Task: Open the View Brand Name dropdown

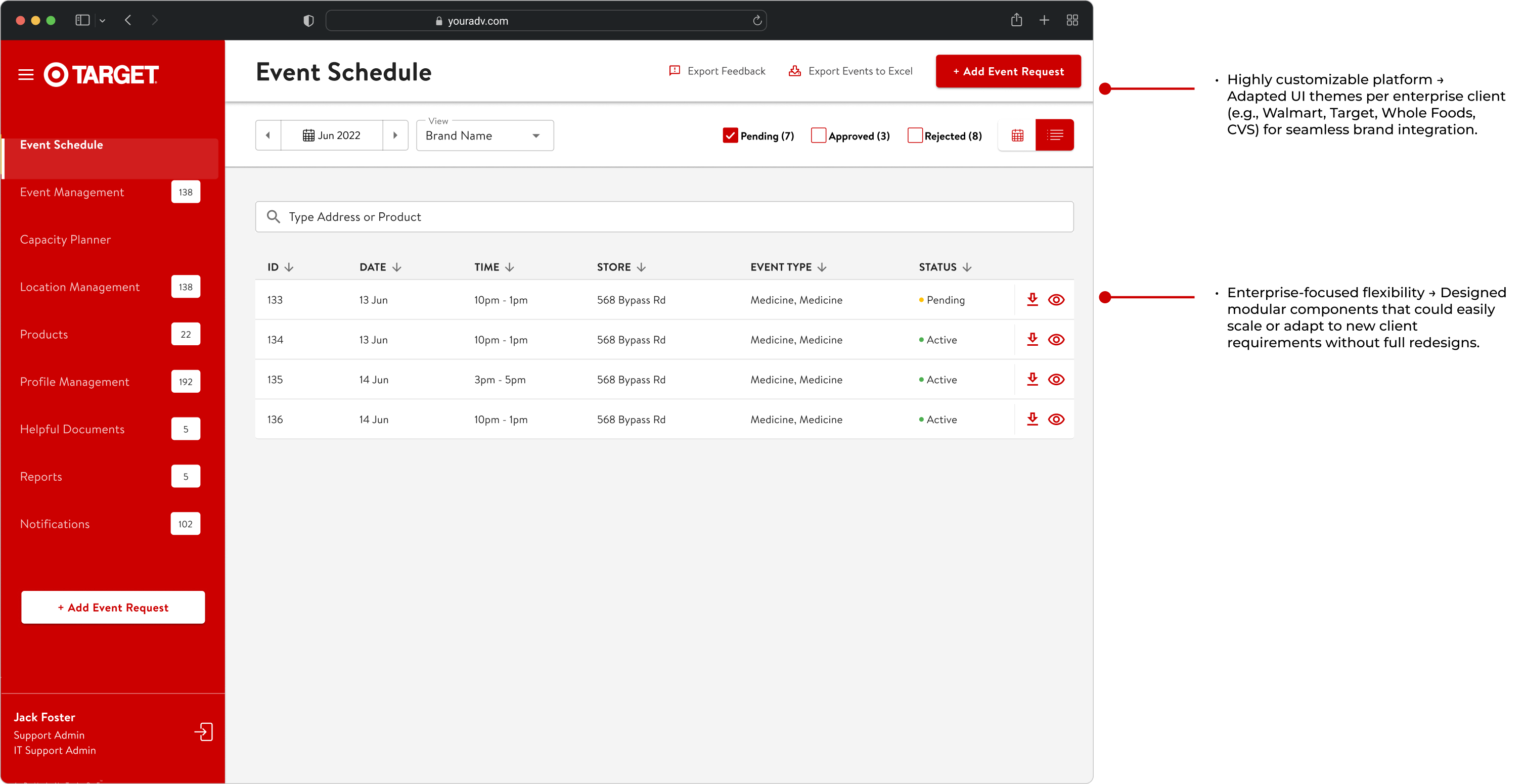Action: coord(484,135)
